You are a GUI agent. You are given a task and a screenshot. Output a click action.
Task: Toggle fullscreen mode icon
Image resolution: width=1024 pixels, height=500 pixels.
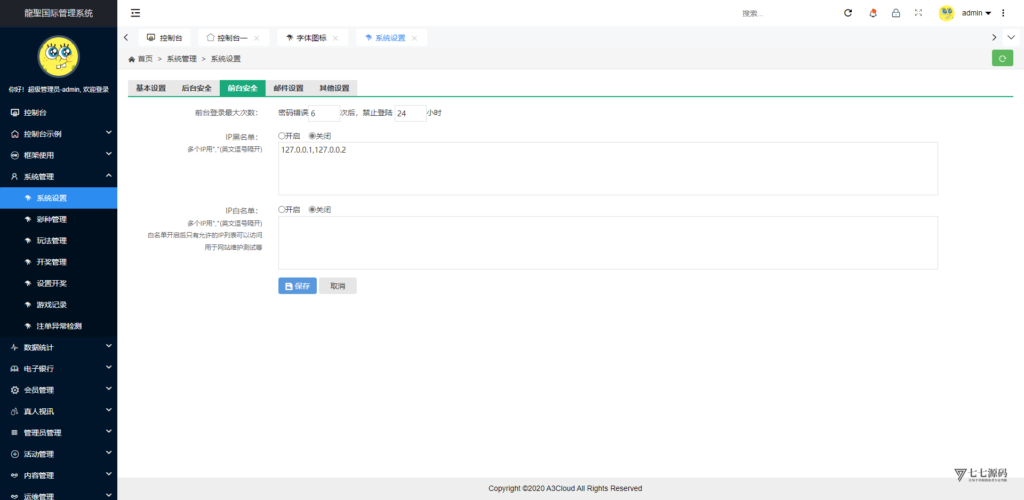click(918, 13)
